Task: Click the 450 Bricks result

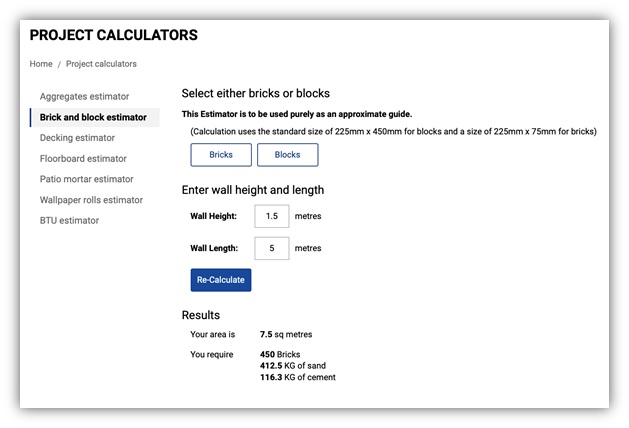Action: coord(280,354)
